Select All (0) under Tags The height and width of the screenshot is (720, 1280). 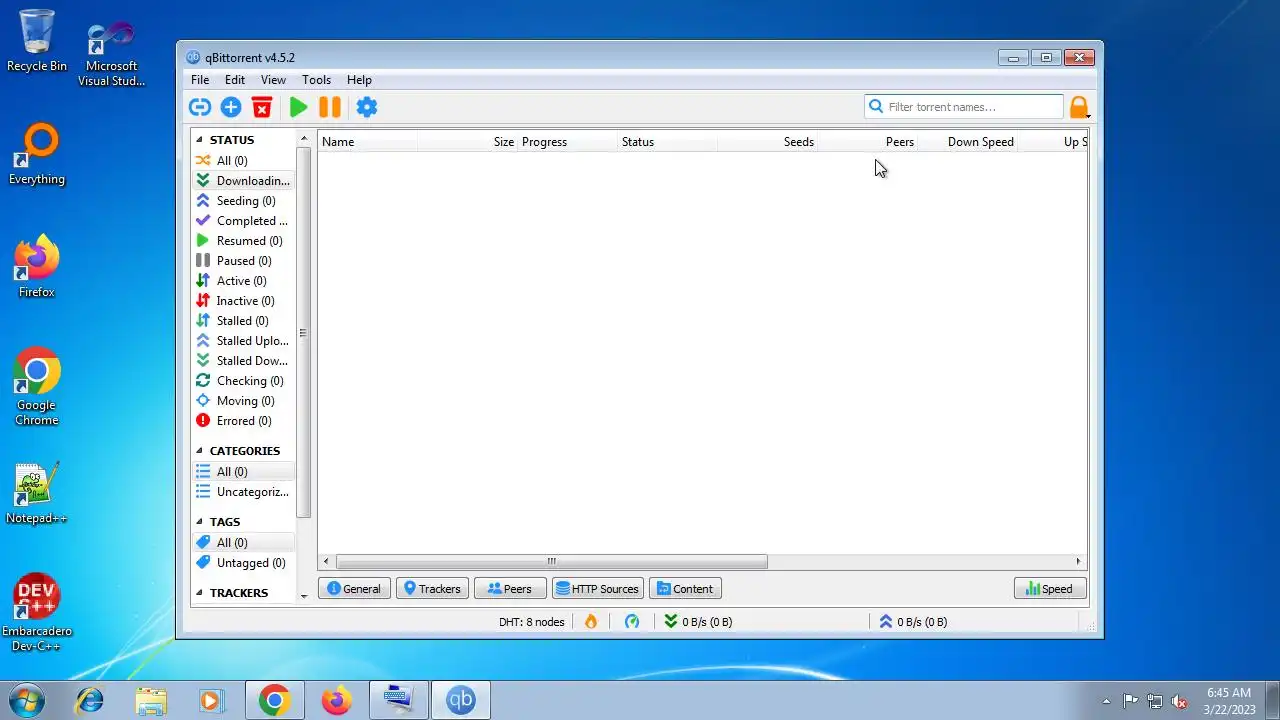[x=243, y=542]
